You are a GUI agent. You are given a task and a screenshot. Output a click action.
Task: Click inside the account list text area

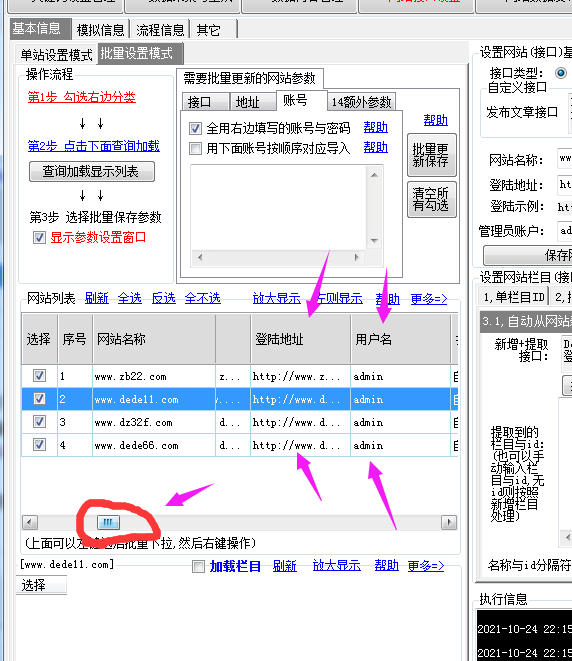point(279,207)
